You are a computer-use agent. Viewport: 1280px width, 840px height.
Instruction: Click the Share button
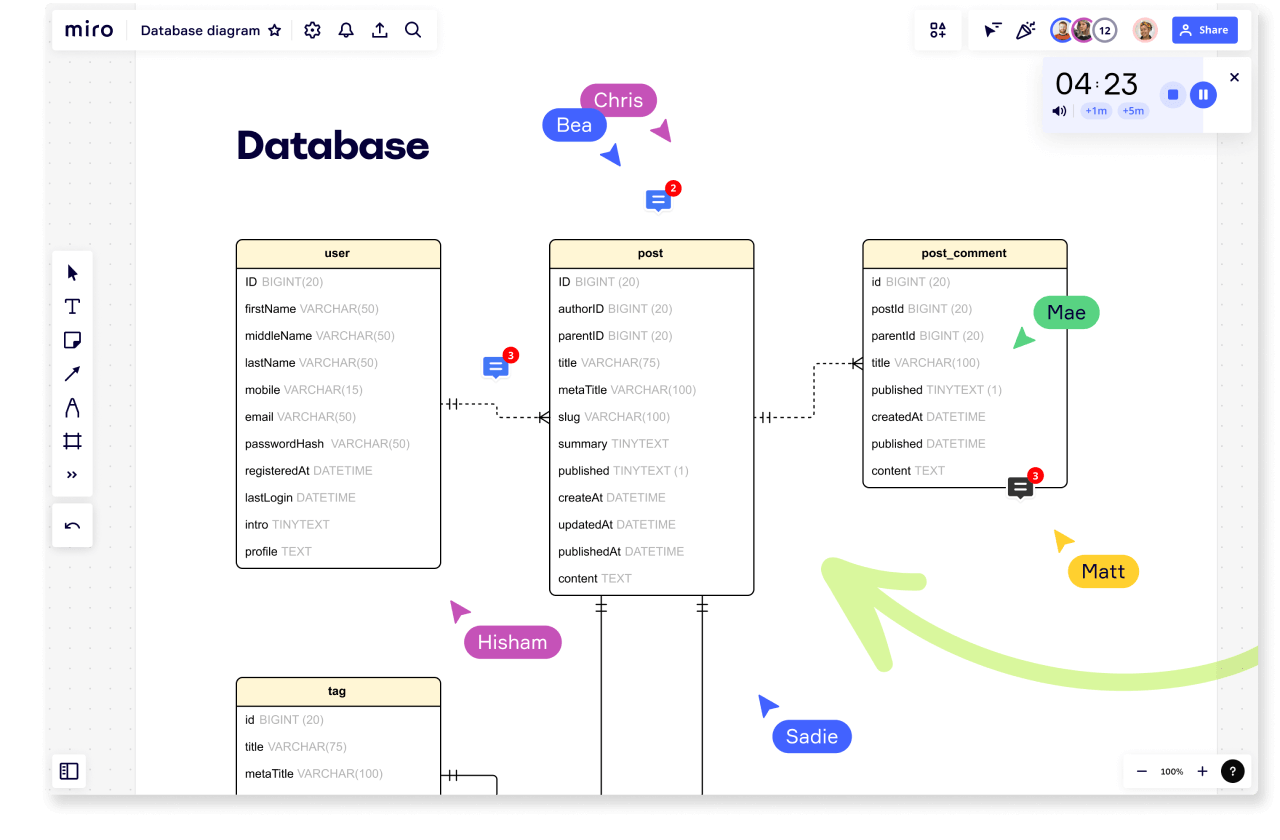coord(1204,30)
